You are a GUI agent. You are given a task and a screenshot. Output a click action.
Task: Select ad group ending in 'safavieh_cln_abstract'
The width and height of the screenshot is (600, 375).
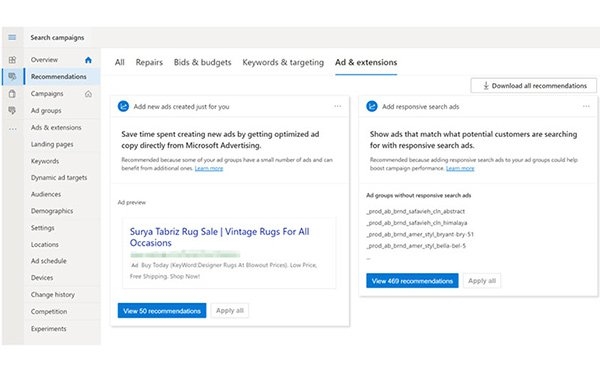tap(416, 211)
